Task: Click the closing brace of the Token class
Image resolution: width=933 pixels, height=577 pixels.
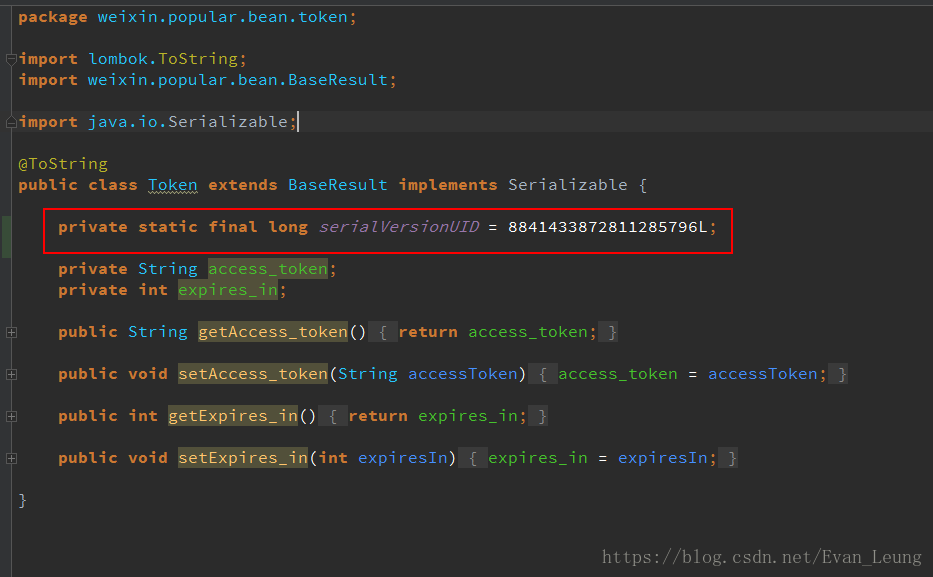Action: coord(23,500)
